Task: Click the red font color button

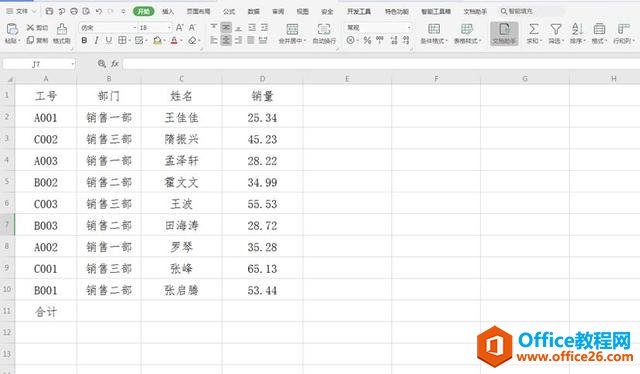Action: 174,40
